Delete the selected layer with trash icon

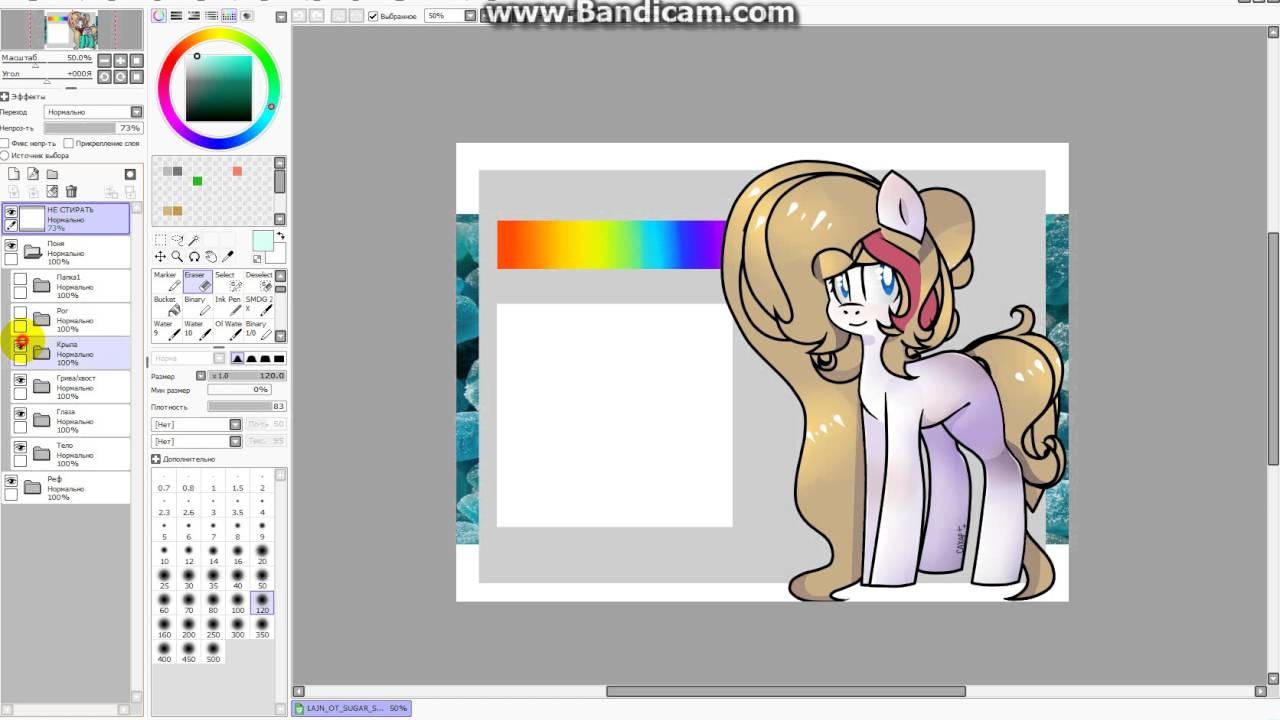71,191
